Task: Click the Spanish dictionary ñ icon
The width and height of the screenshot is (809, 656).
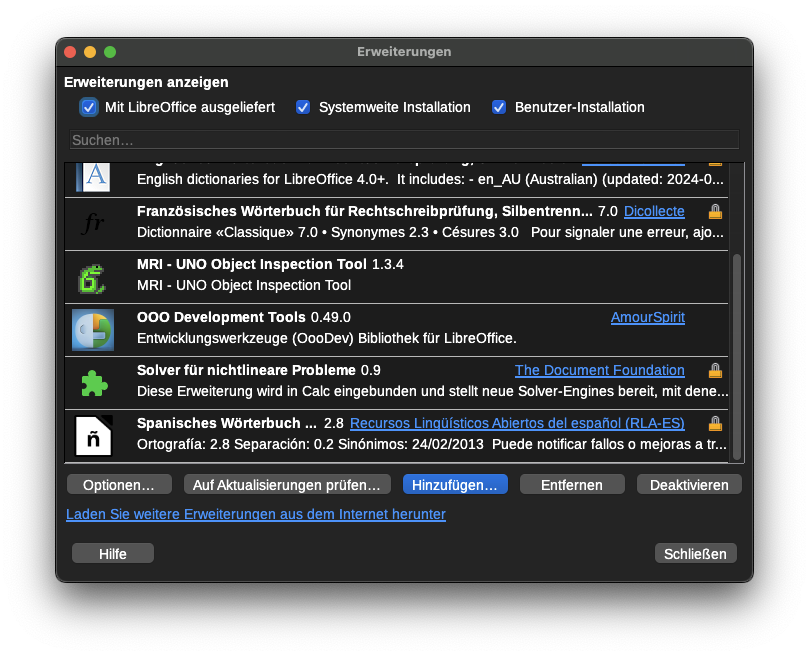Action: click(93, 436)
